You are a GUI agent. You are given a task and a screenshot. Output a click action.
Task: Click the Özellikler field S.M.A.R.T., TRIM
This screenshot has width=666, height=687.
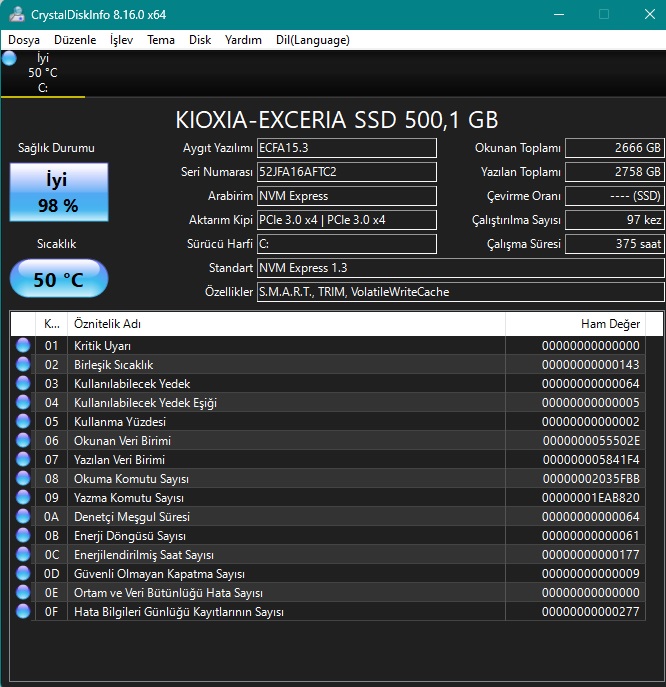(461, 292)
